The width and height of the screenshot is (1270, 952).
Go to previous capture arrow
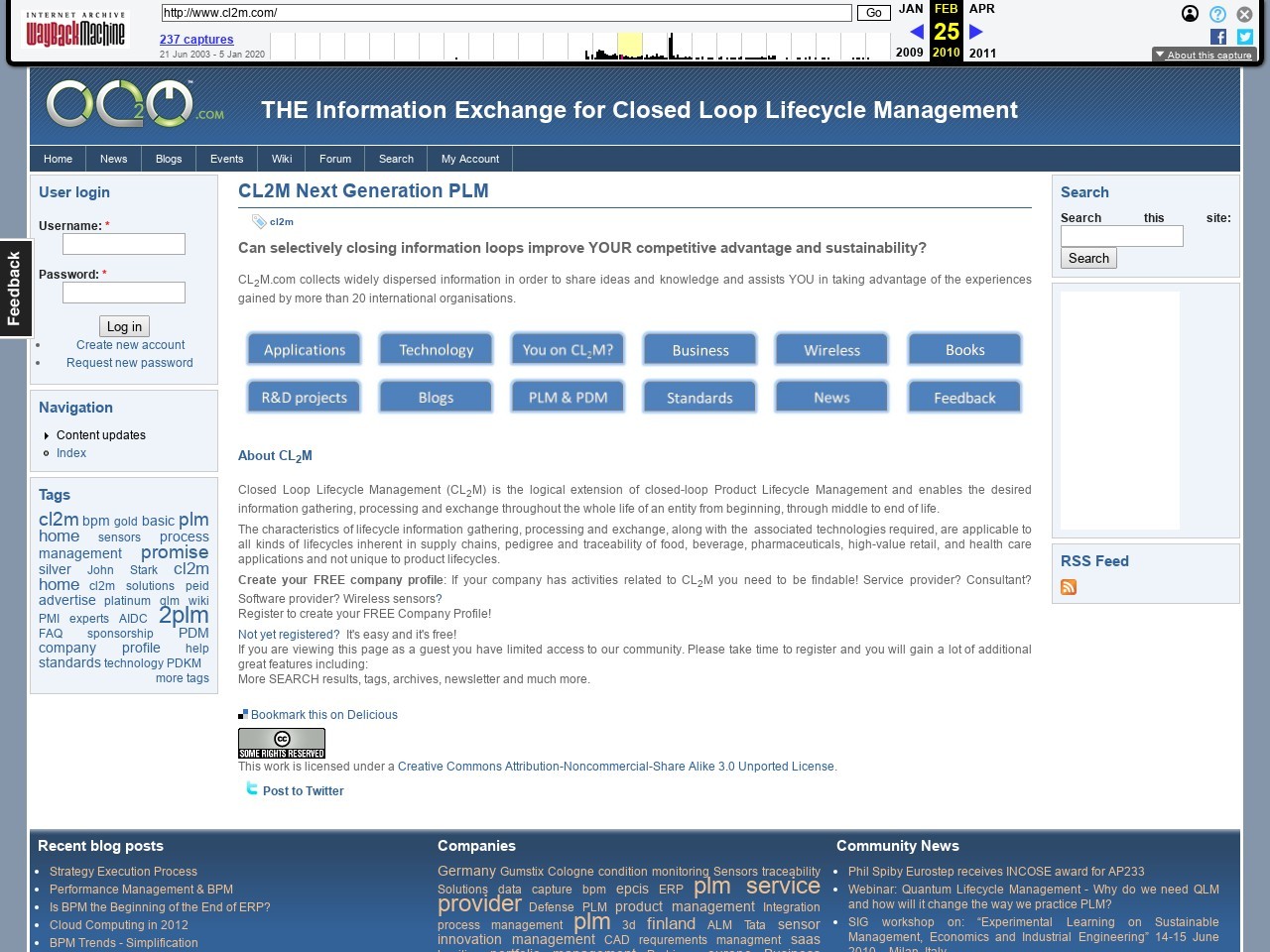pyautogui.click(x=916, y=32)
